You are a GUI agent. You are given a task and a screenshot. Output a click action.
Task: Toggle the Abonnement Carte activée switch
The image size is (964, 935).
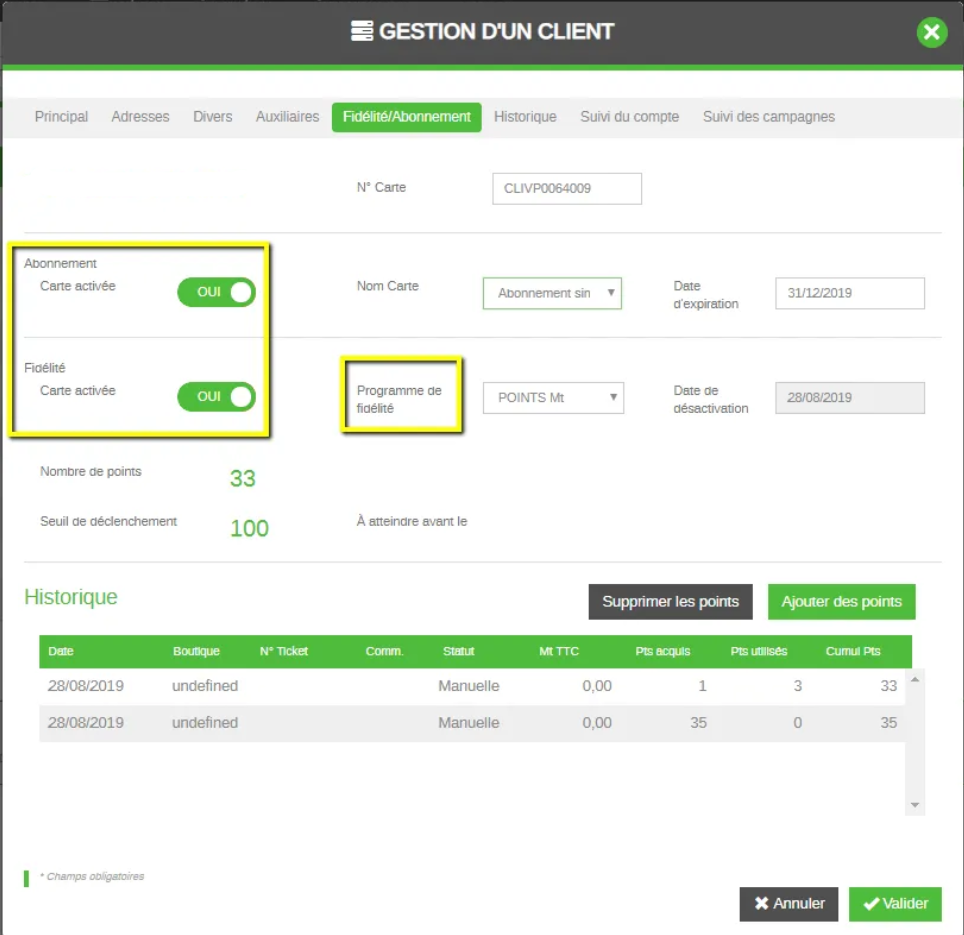coord(217,292)
